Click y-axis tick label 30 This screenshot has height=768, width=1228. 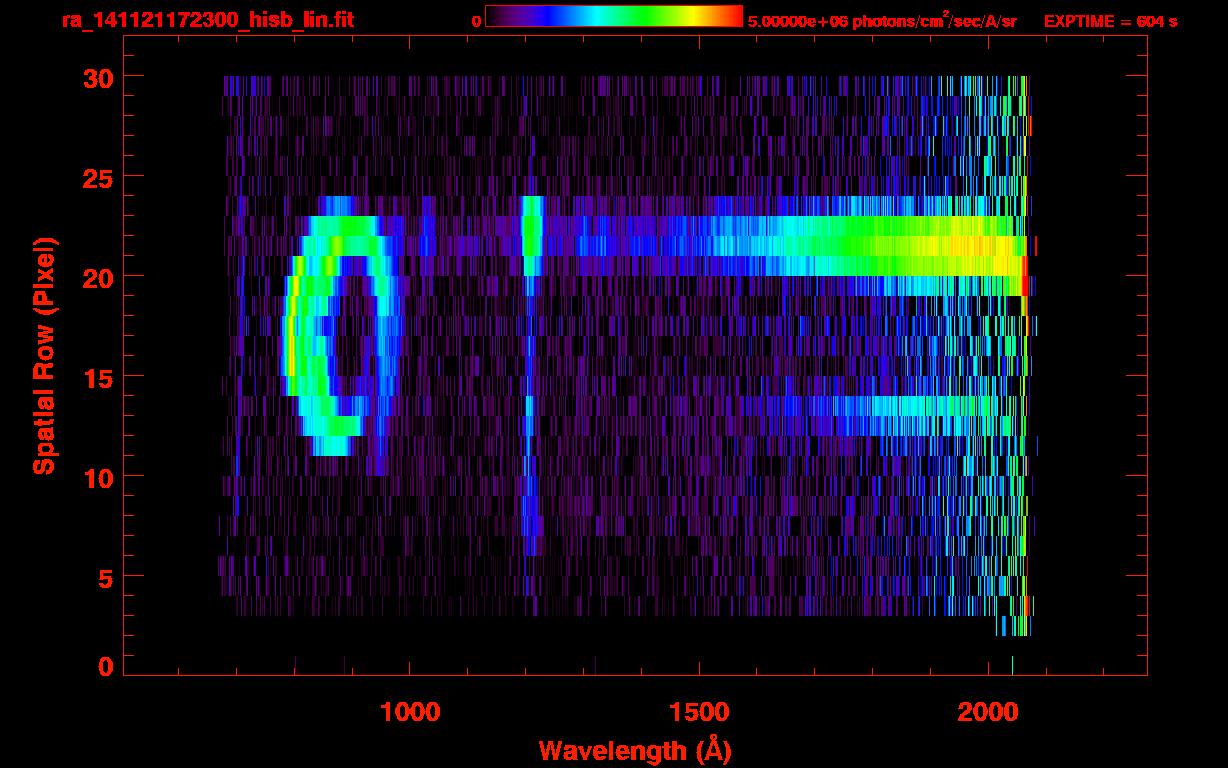97,77
